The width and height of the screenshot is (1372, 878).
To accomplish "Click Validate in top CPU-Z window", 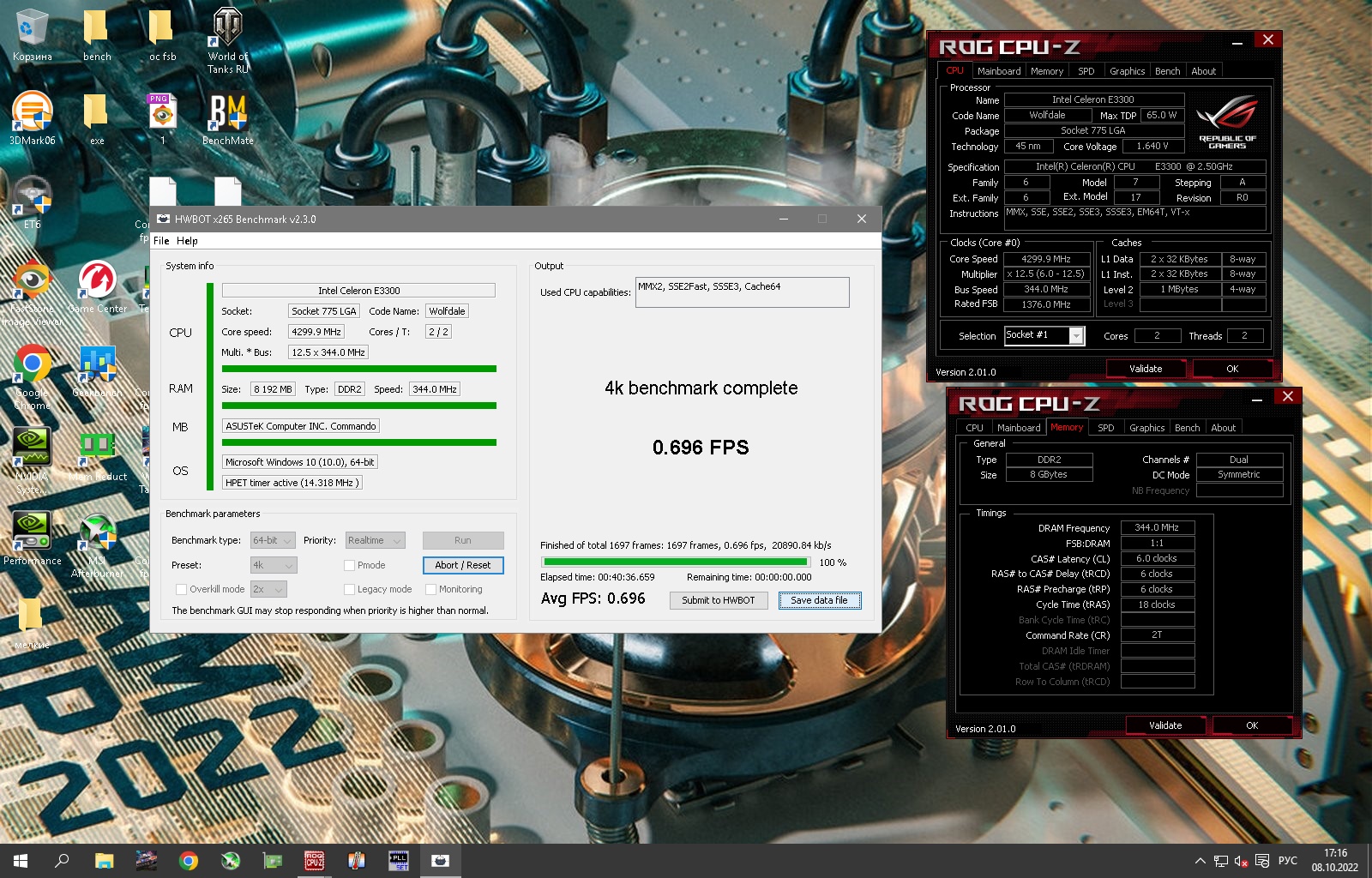I will [x=1146, y=369].
